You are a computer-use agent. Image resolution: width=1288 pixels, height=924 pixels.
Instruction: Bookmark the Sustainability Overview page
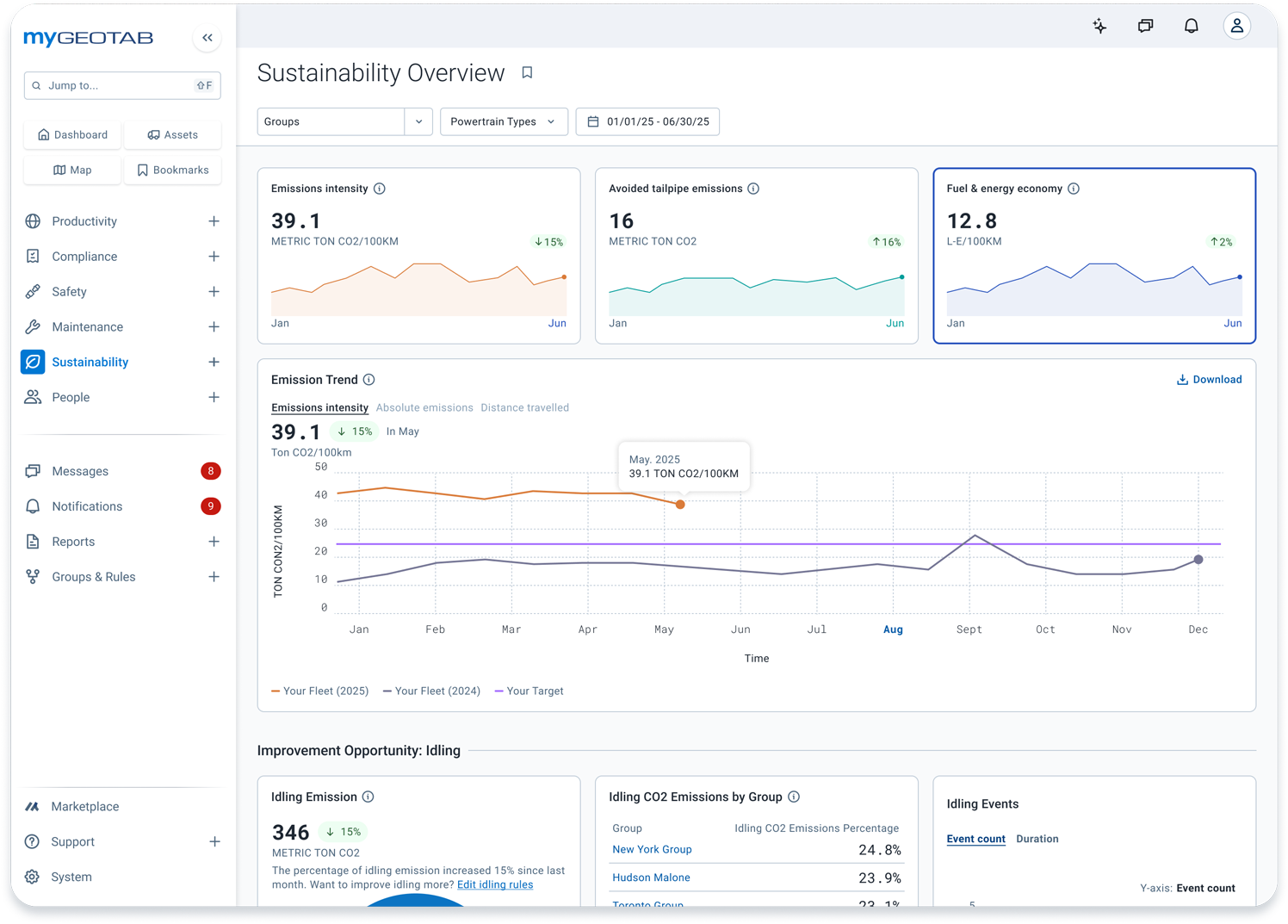[x=527, y=72]
